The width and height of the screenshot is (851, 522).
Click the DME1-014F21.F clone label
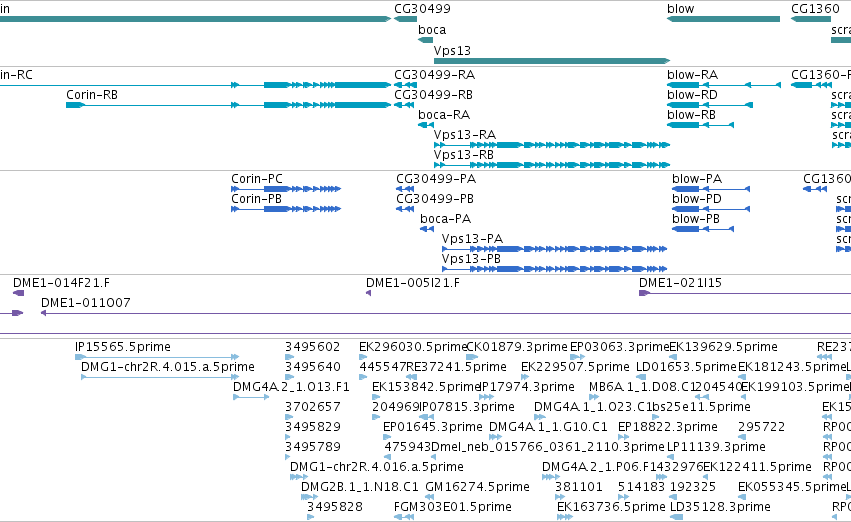(61, 283)
